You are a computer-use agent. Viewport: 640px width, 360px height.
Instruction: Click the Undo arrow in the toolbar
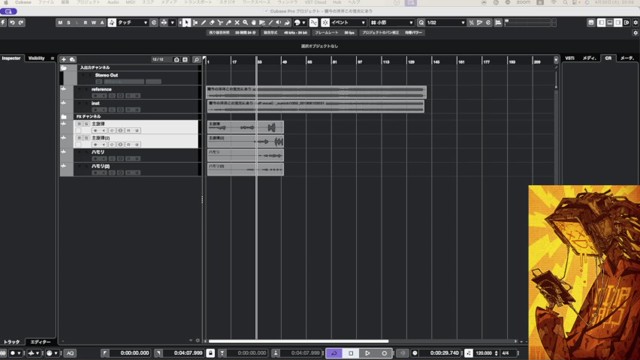(12, 22)
